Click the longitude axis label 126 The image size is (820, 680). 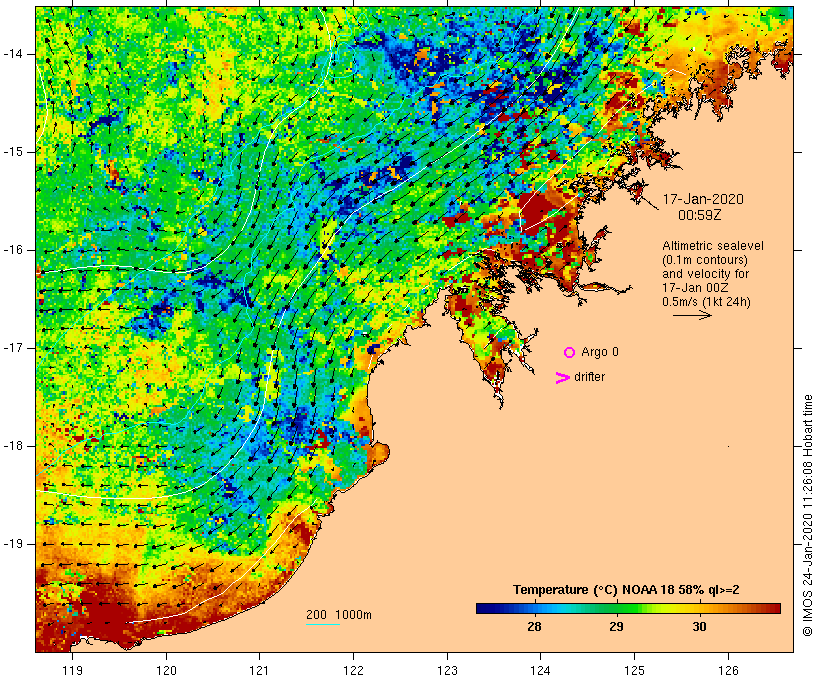tap(728, 670)
